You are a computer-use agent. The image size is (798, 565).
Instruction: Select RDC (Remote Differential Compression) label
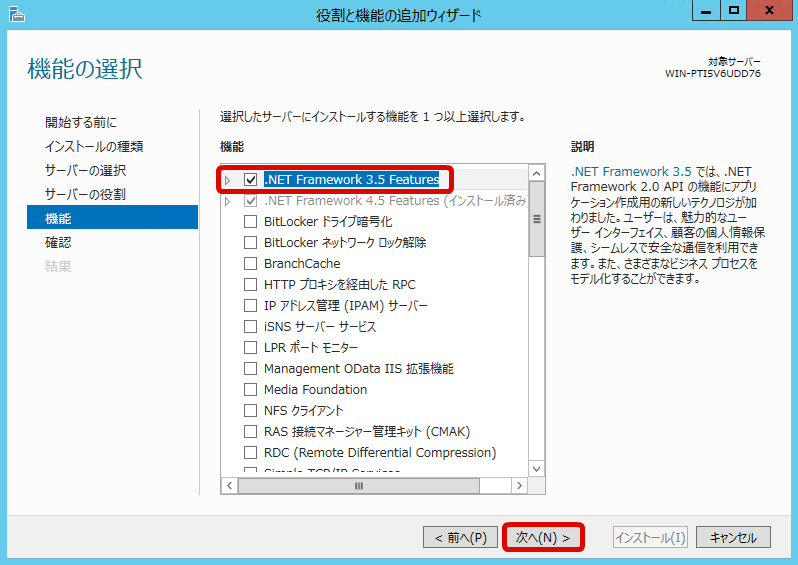click(380, 452)
